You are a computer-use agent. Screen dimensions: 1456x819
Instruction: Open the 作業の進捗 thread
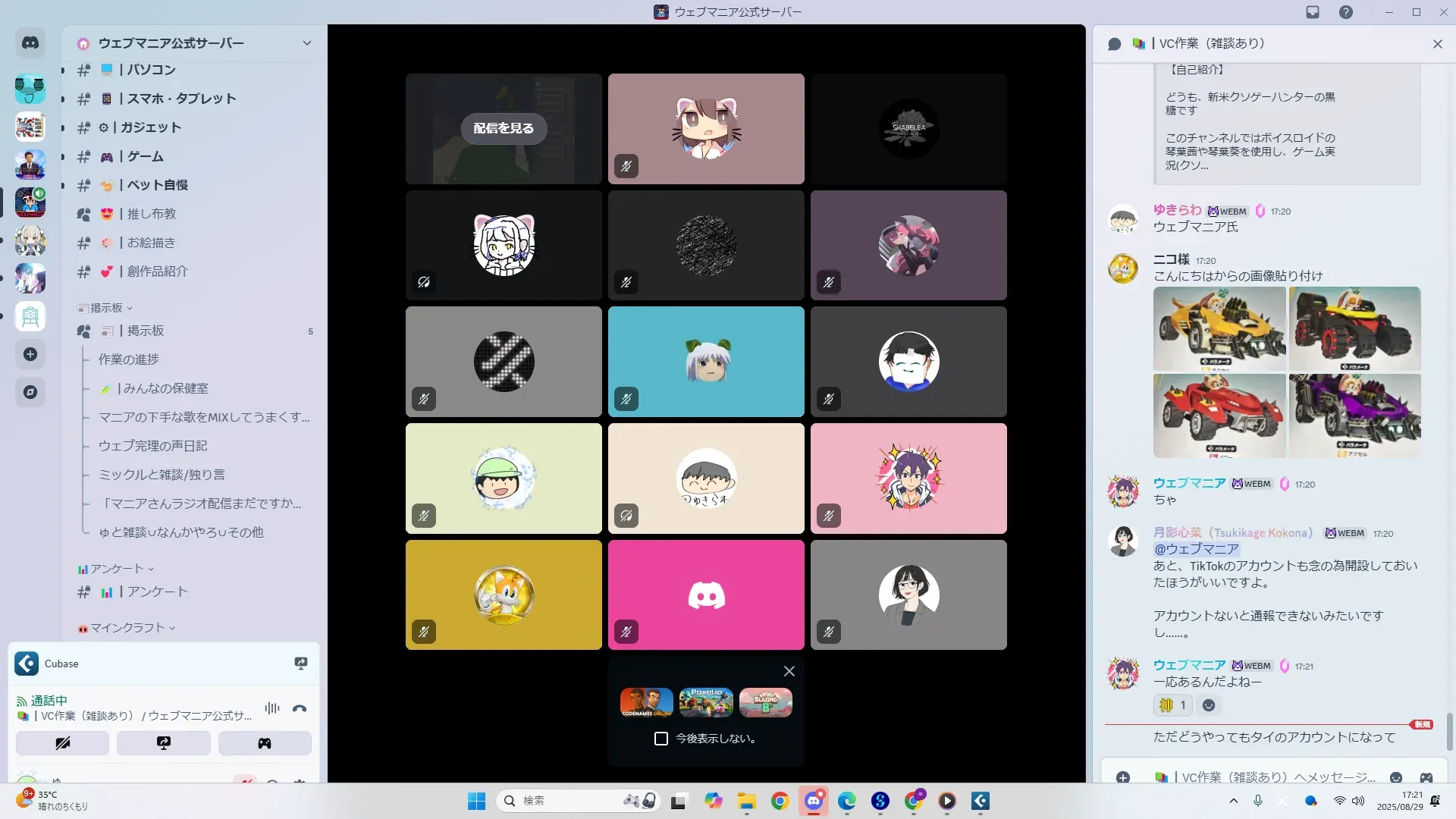click(x=129, y=359)
